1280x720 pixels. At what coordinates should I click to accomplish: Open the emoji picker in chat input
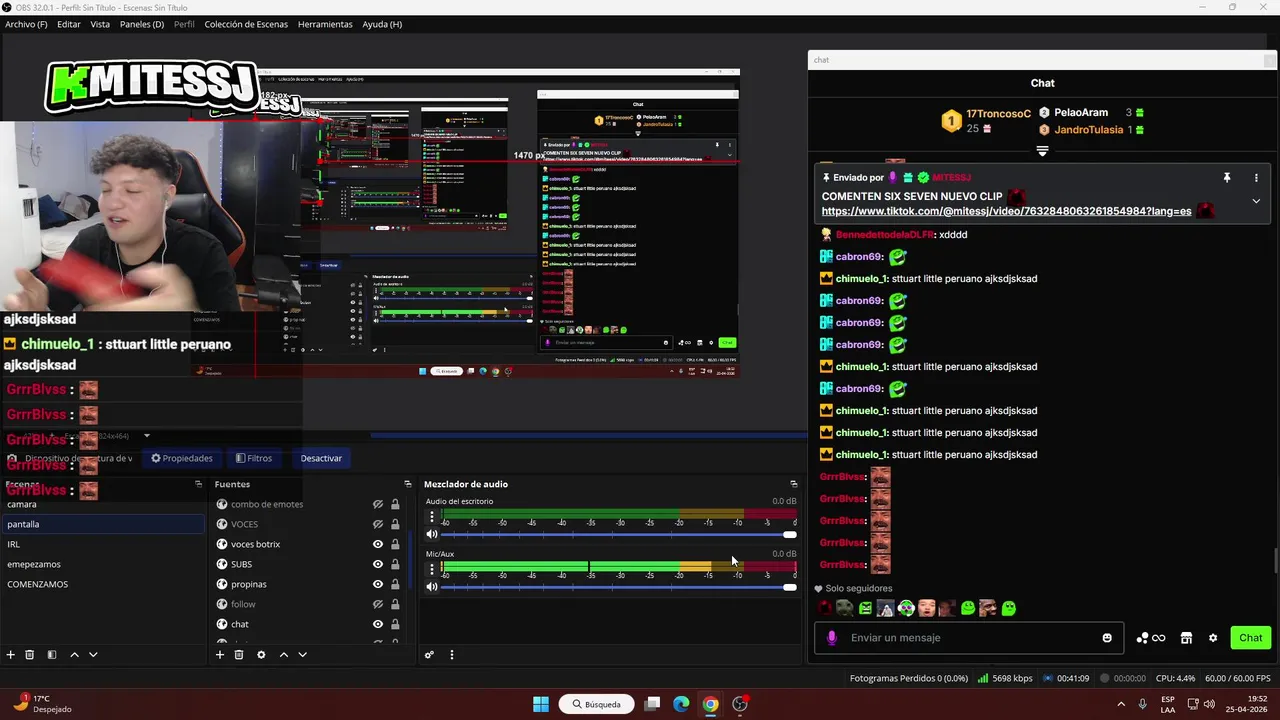point(1107,638)
